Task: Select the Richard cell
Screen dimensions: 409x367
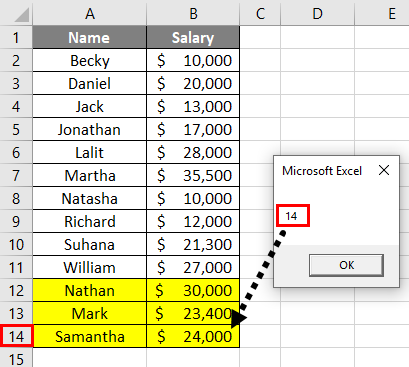Action: pyautogui.click(x=89, y=221)
